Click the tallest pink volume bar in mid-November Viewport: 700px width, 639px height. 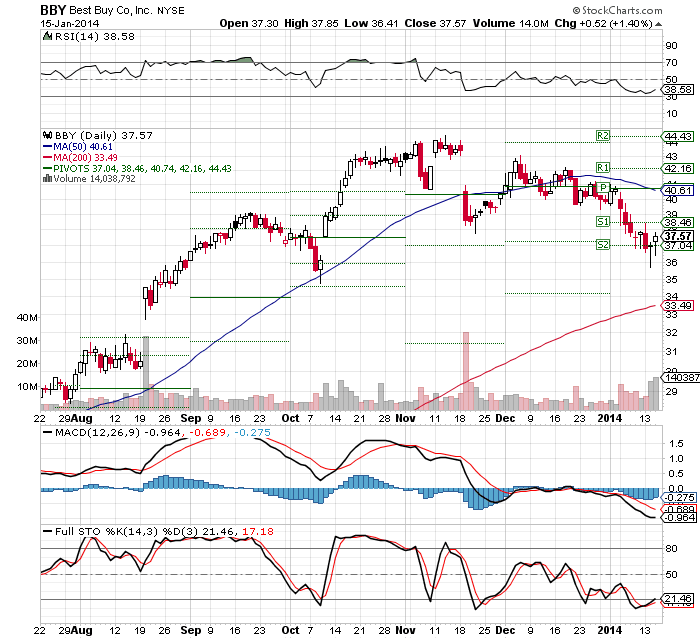(466, 371)
